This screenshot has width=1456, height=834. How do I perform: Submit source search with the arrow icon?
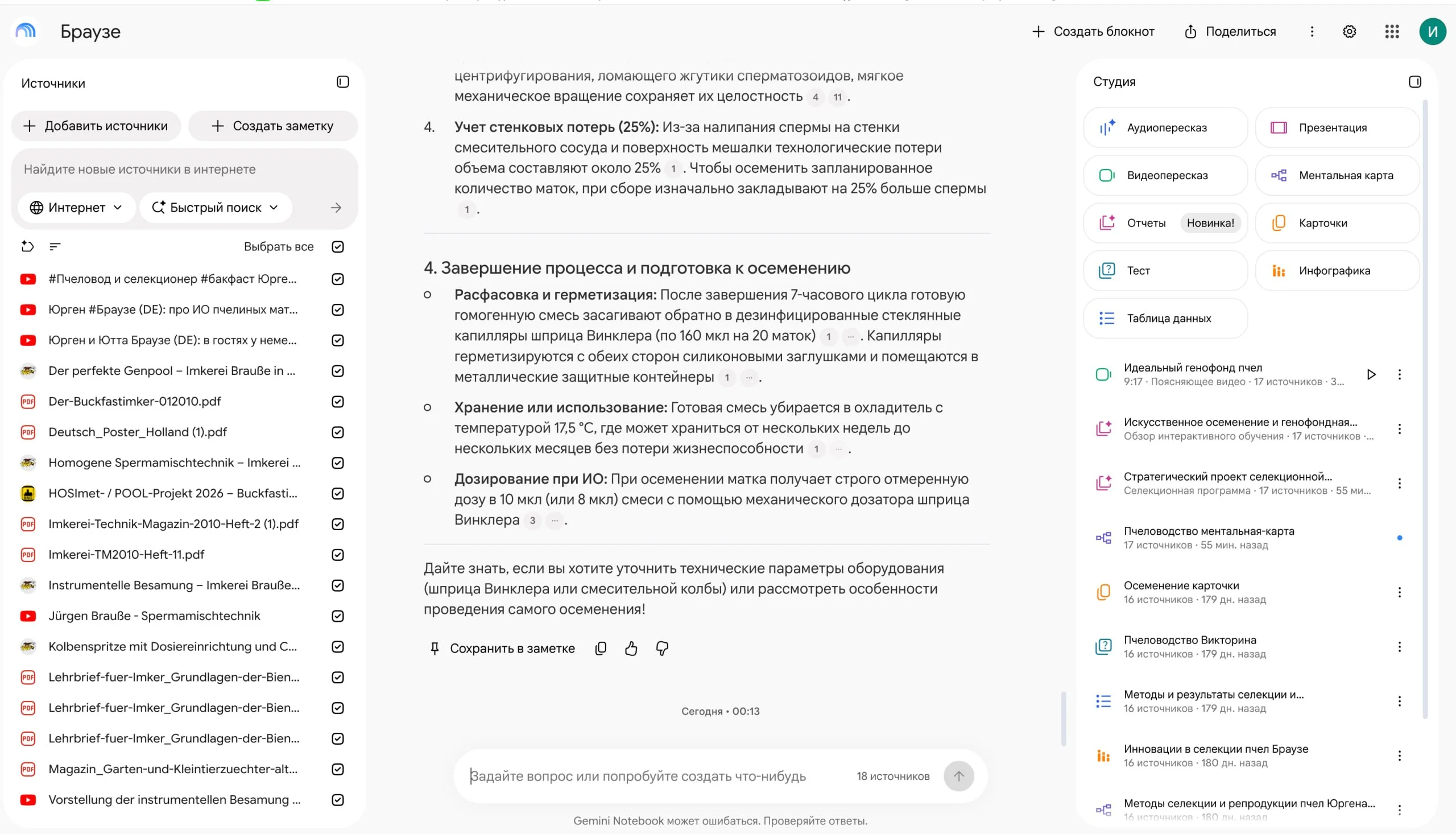[x=336, y=207]
